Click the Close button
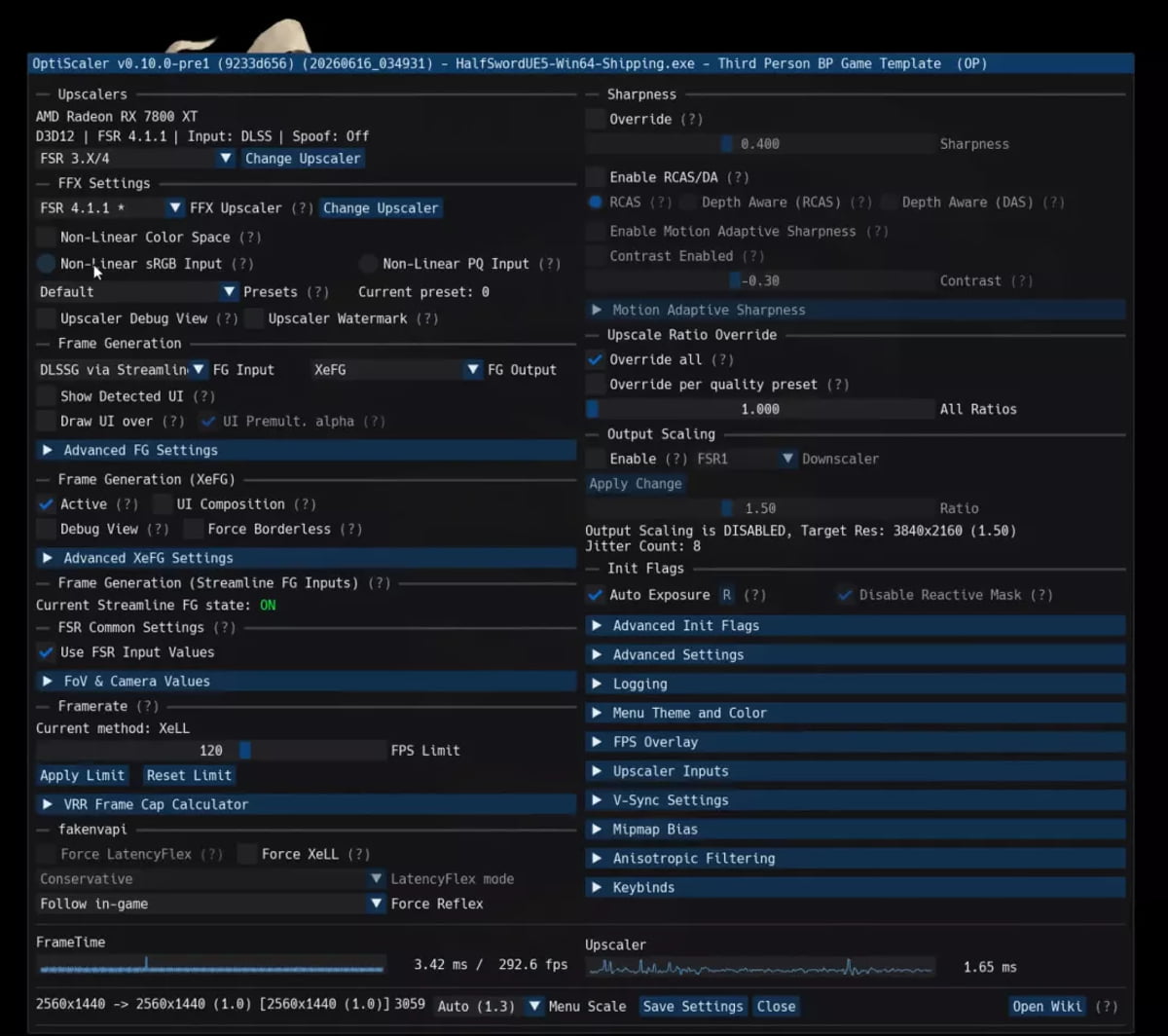Image resolution: width=1168 pixels, height=1036 pixels. 776,1006
